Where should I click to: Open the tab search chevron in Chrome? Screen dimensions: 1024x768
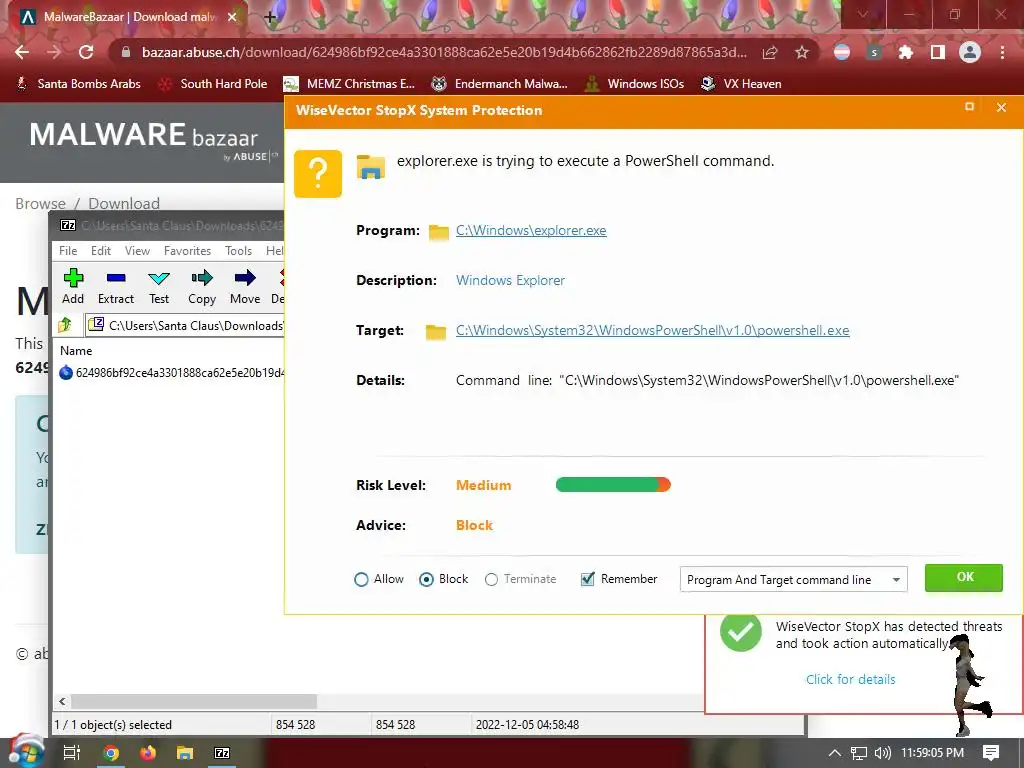pyautogui.click(x=863, y=14)
